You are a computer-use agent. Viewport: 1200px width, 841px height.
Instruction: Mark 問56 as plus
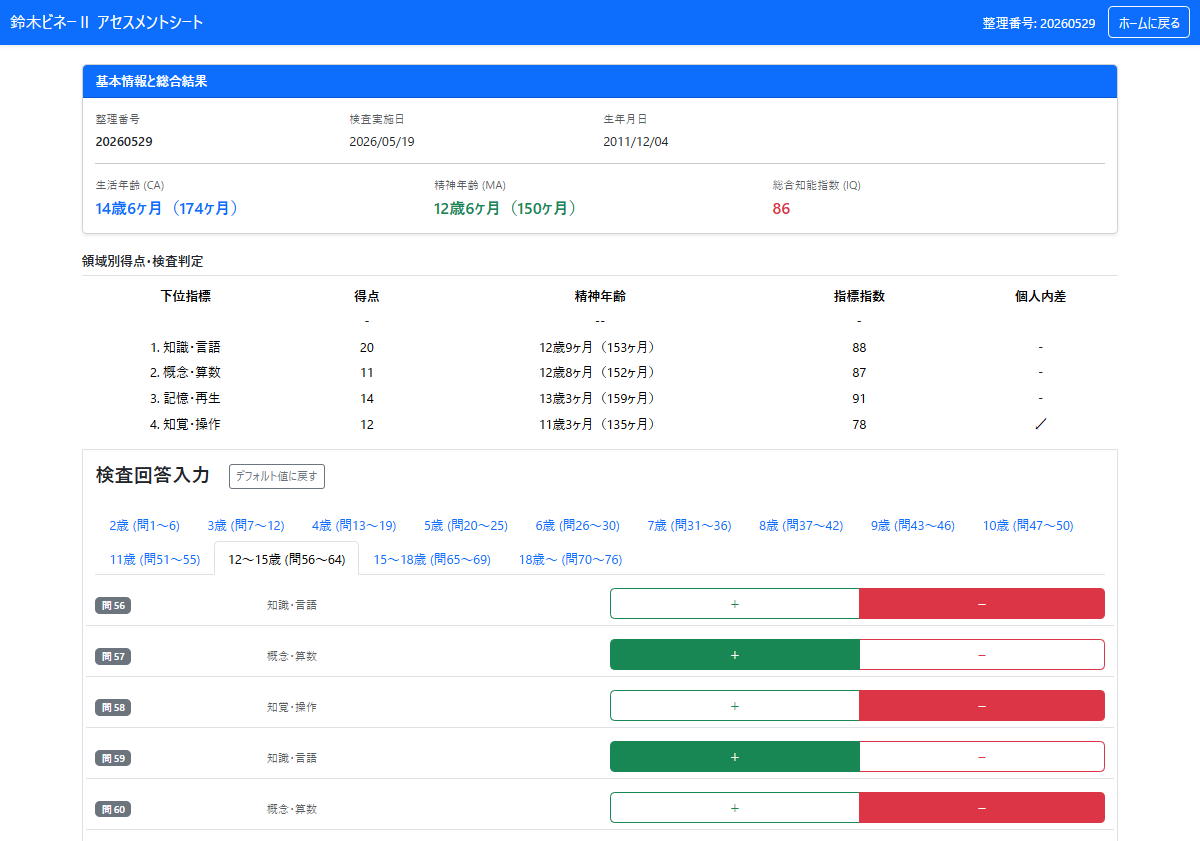[x=735, y=604]
